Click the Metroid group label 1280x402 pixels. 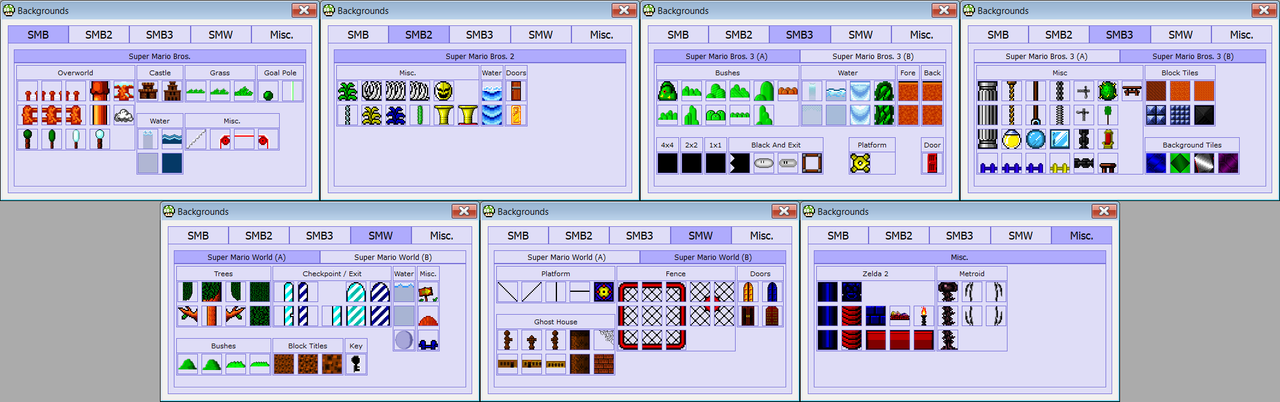(x=972, y=273)
